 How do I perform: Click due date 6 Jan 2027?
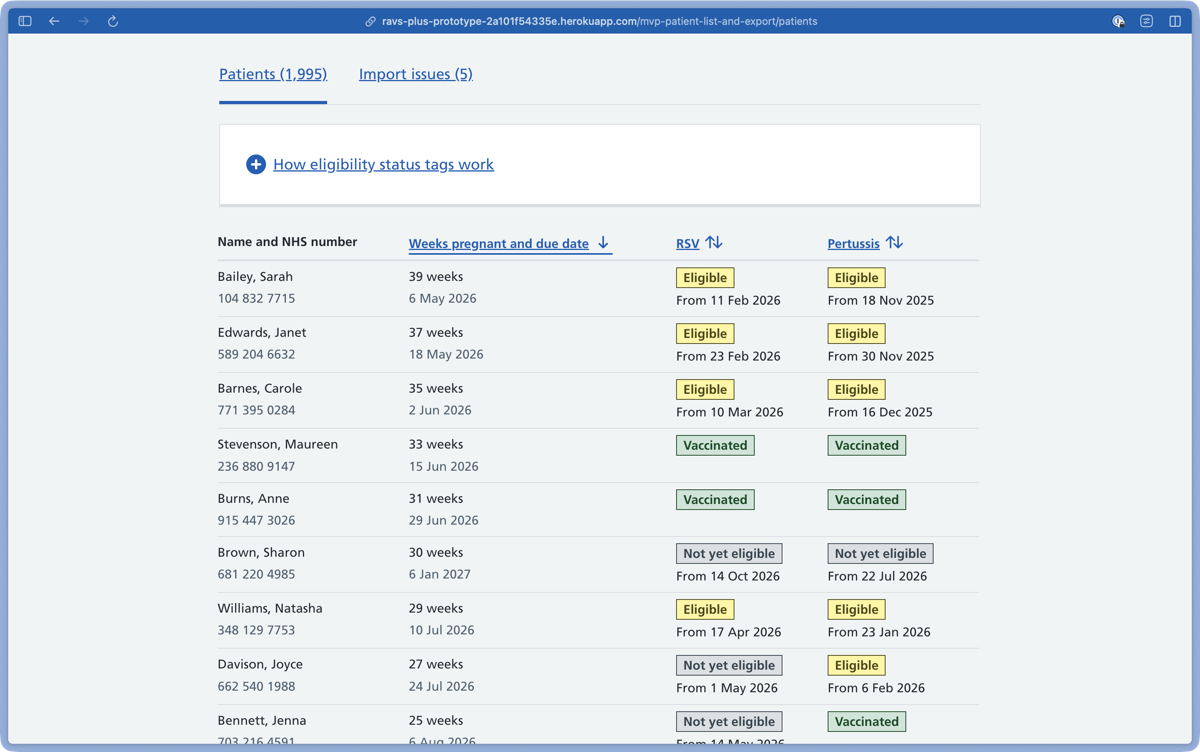pyautogui.click(x=440, y=575)
